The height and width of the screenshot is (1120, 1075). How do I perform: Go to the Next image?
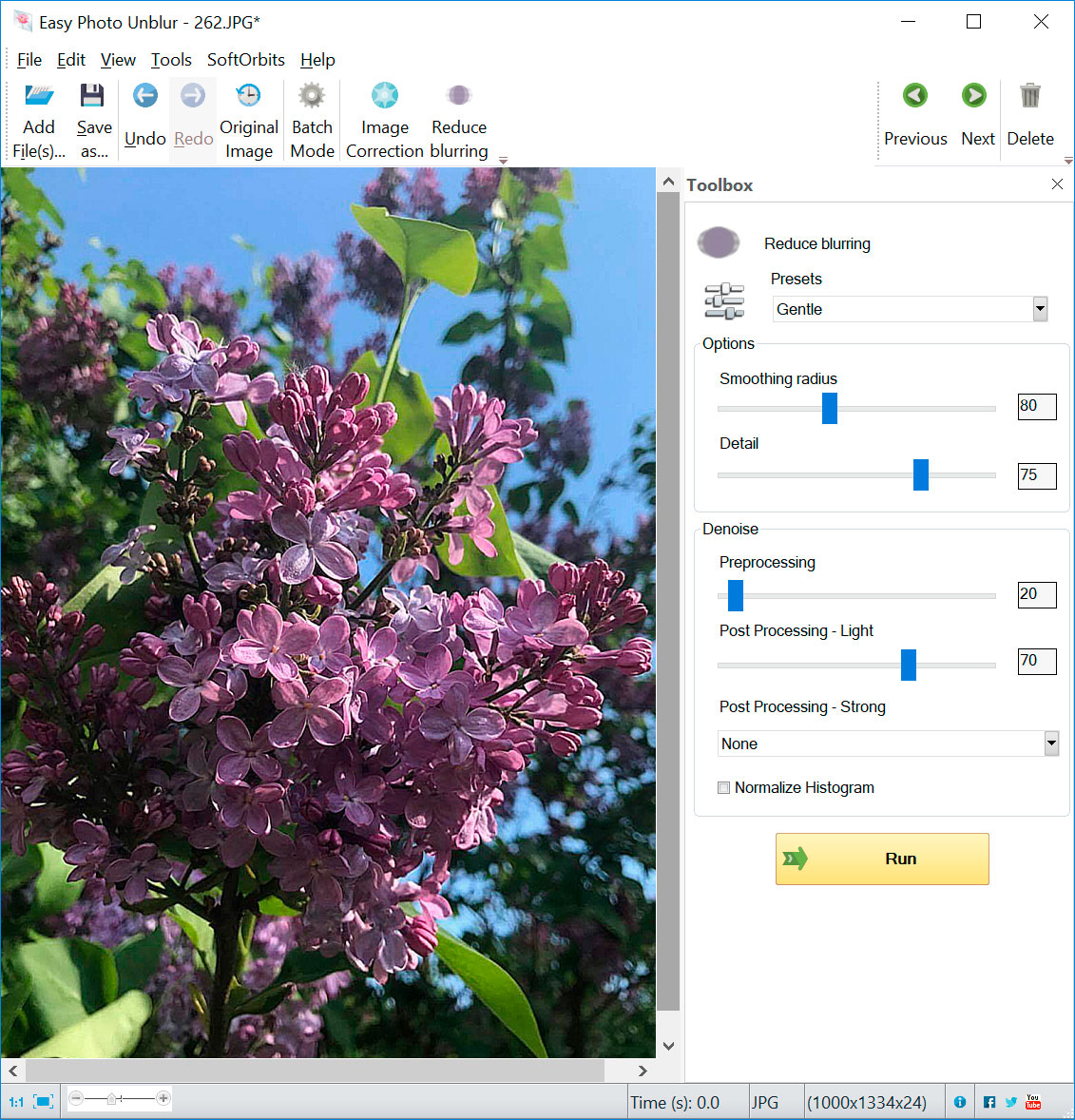click(x=976, y=97)
